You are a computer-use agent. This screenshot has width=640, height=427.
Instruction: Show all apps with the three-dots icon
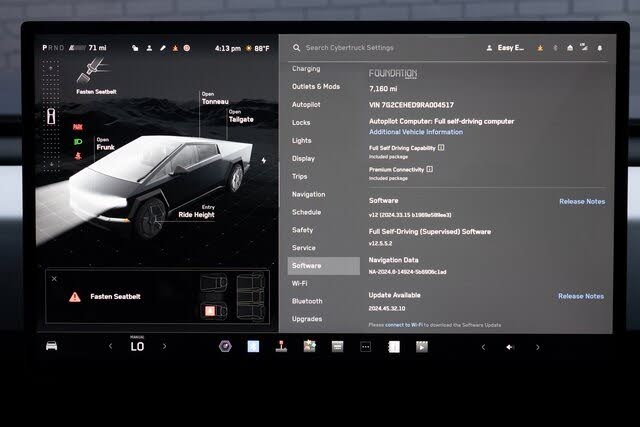click(365, 347)
